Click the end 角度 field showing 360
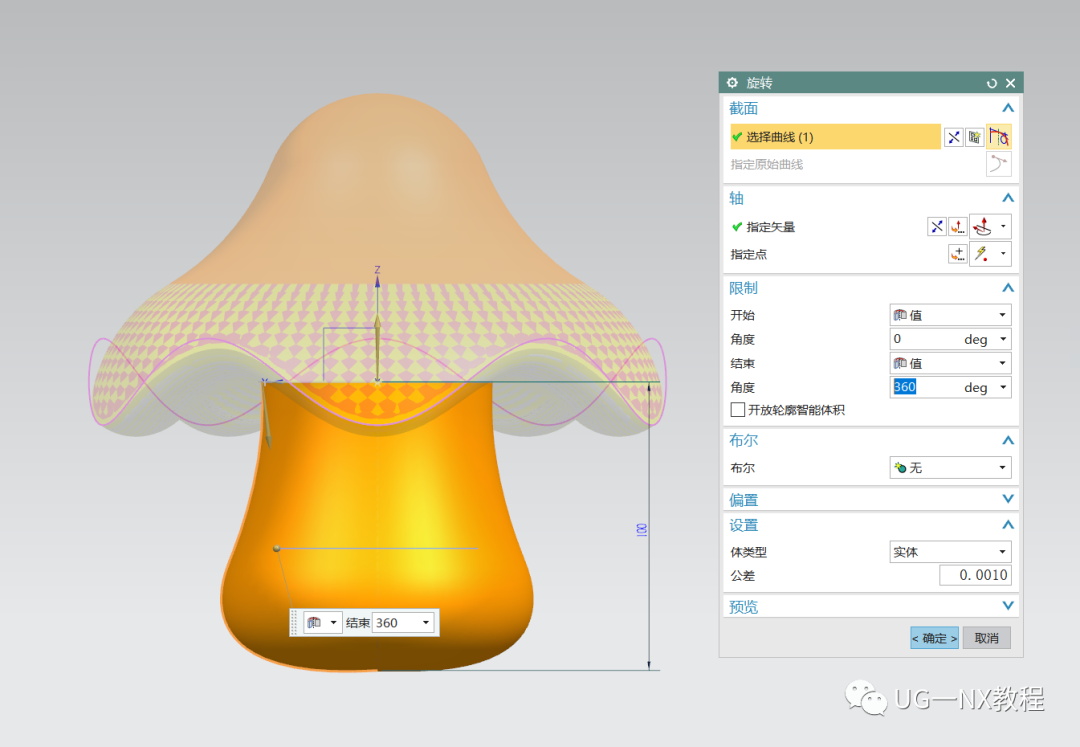This screenshot has height=747, width=1080. click(924, 387)
